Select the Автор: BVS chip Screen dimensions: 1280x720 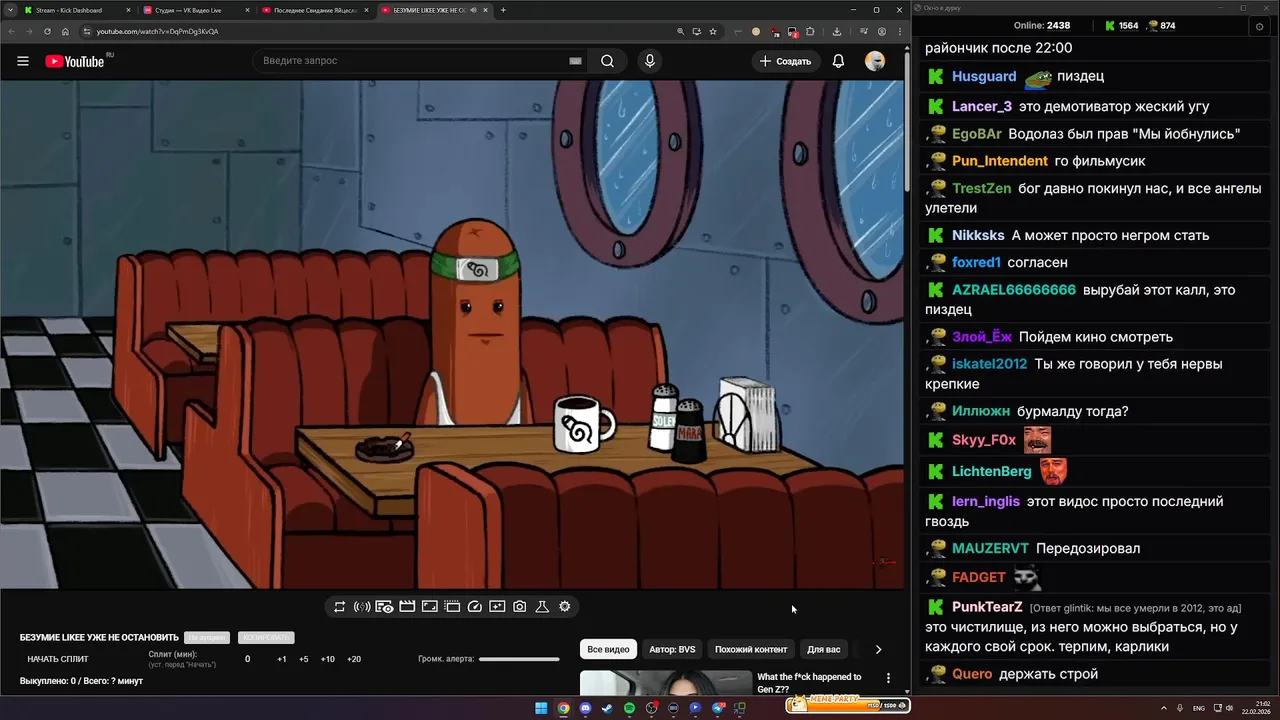[672, 649]
